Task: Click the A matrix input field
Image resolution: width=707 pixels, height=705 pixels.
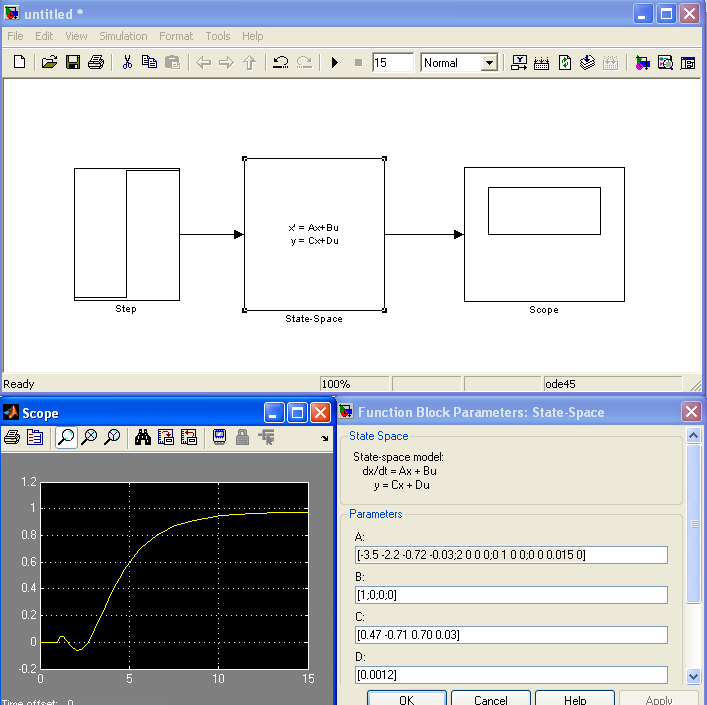Action: tap(511, 555)
